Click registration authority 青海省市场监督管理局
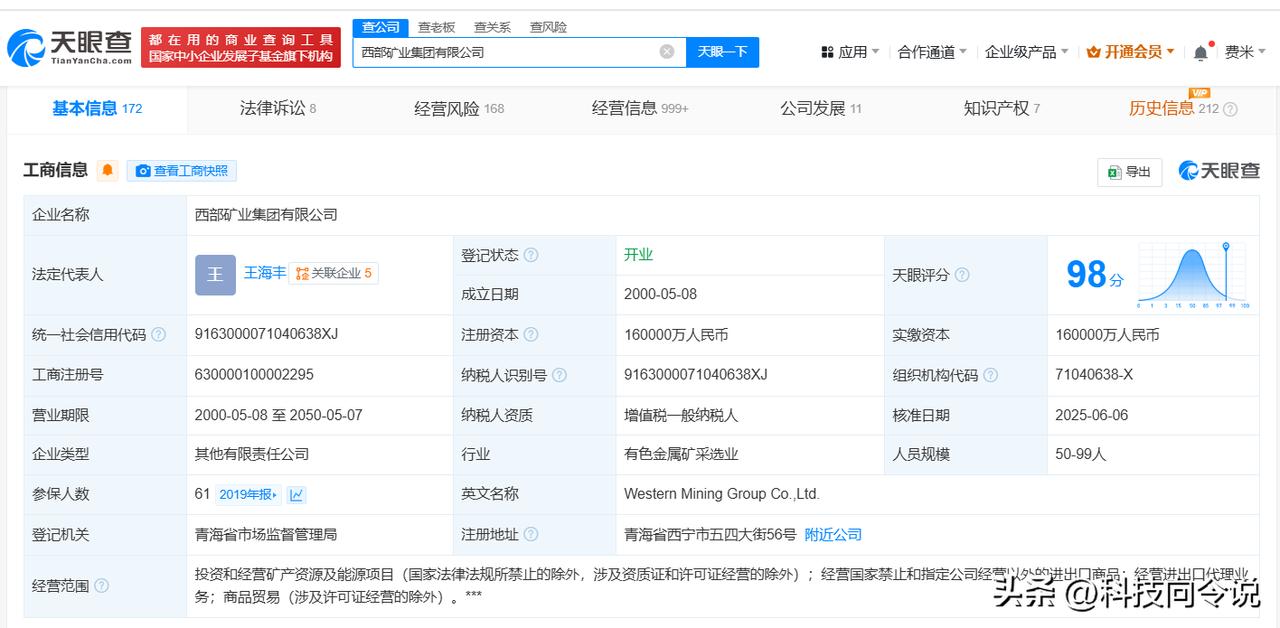Viewport: 1280px width, 628px height. (x=266, y=534)
